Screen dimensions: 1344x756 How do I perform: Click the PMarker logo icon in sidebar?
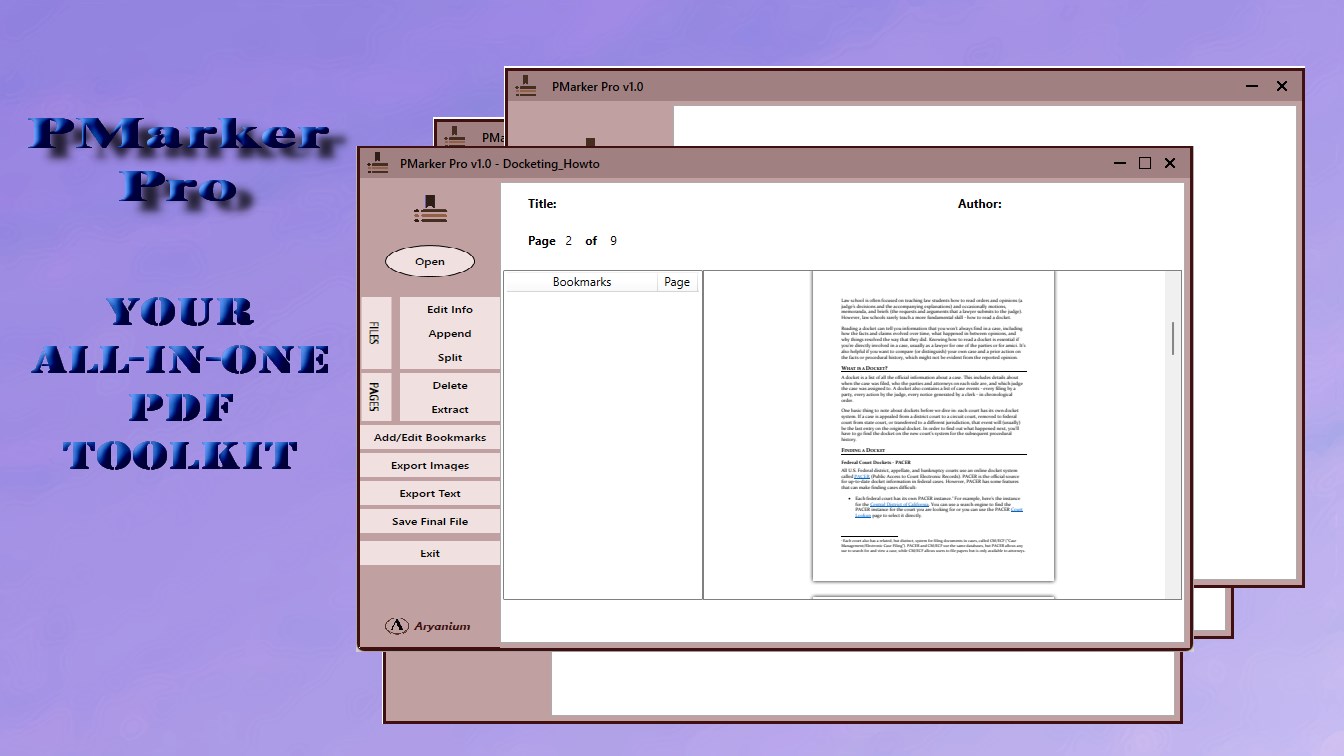point(430,209)
